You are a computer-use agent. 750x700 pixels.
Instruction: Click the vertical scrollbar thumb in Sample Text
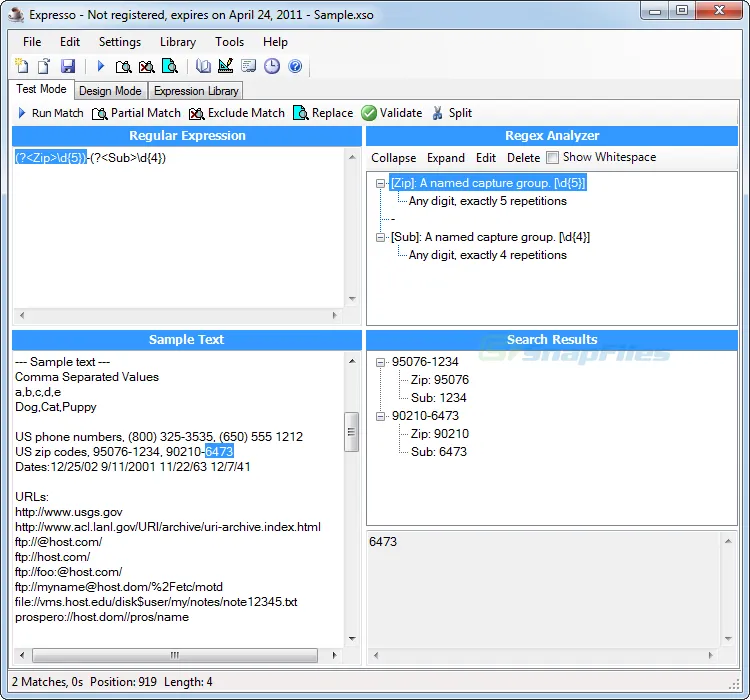tap(352, 432)
